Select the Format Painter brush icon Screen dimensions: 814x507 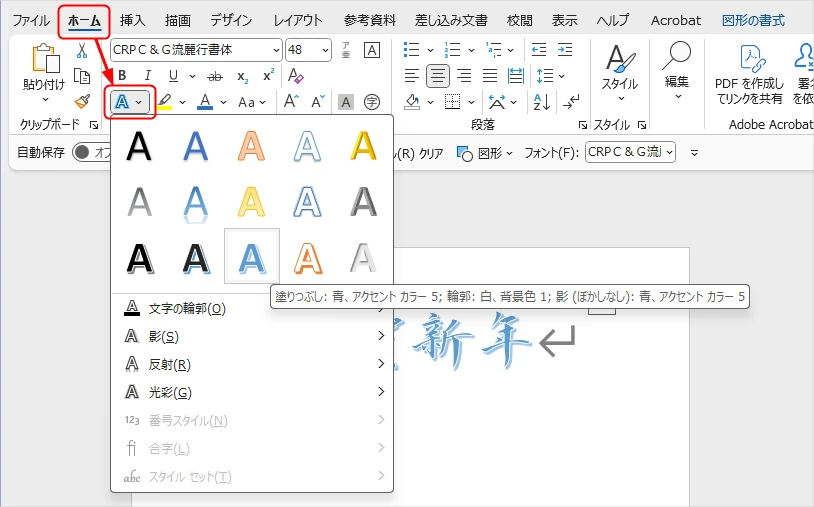coord(82,101)
